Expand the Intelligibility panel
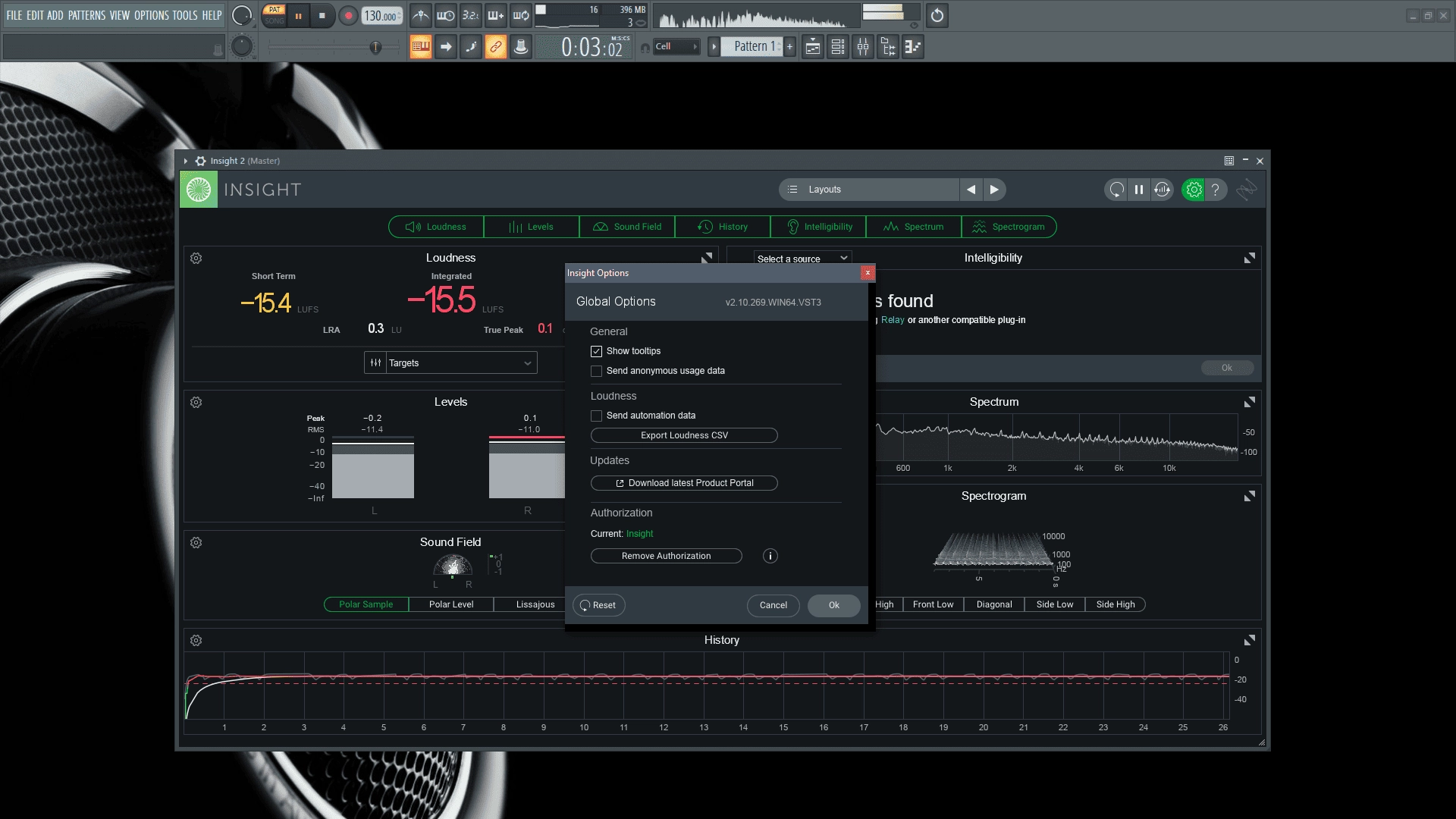 click(1250, 259)
